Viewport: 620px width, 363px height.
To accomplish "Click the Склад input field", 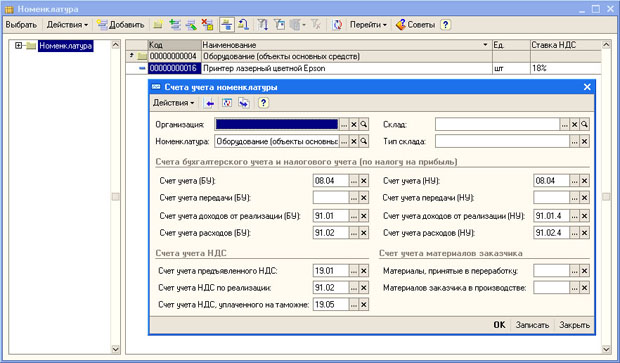I will pos(497,125).
